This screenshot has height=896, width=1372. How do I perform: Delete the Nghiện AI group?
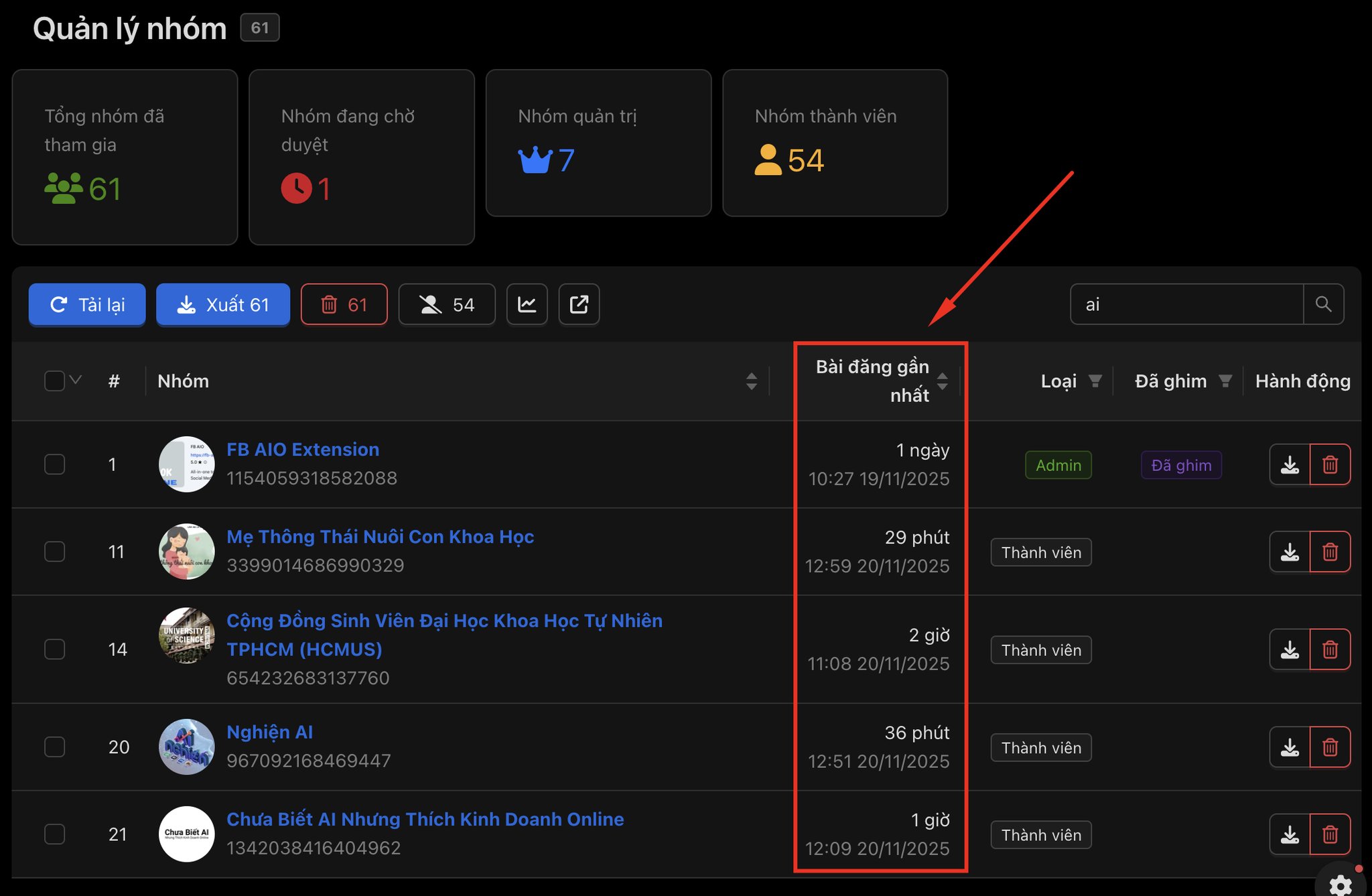pyautogui.click(x=1330, y=747)
